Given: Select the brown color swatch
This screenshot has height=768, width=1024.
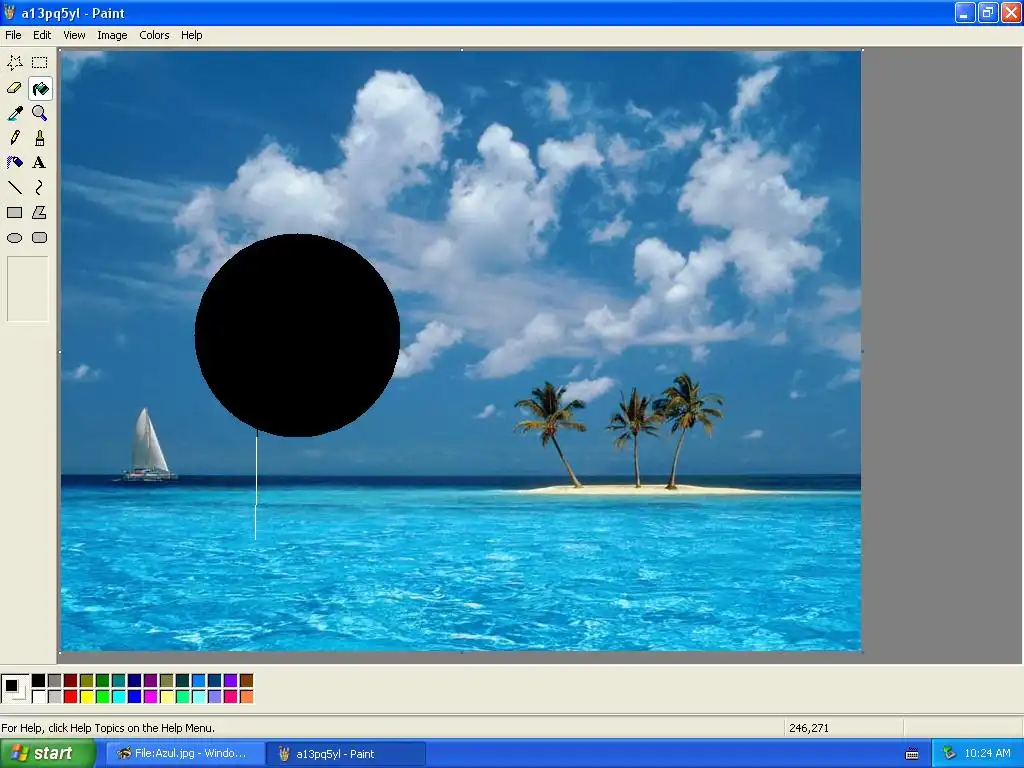Looking at the screenshot, I should [246, 680].
